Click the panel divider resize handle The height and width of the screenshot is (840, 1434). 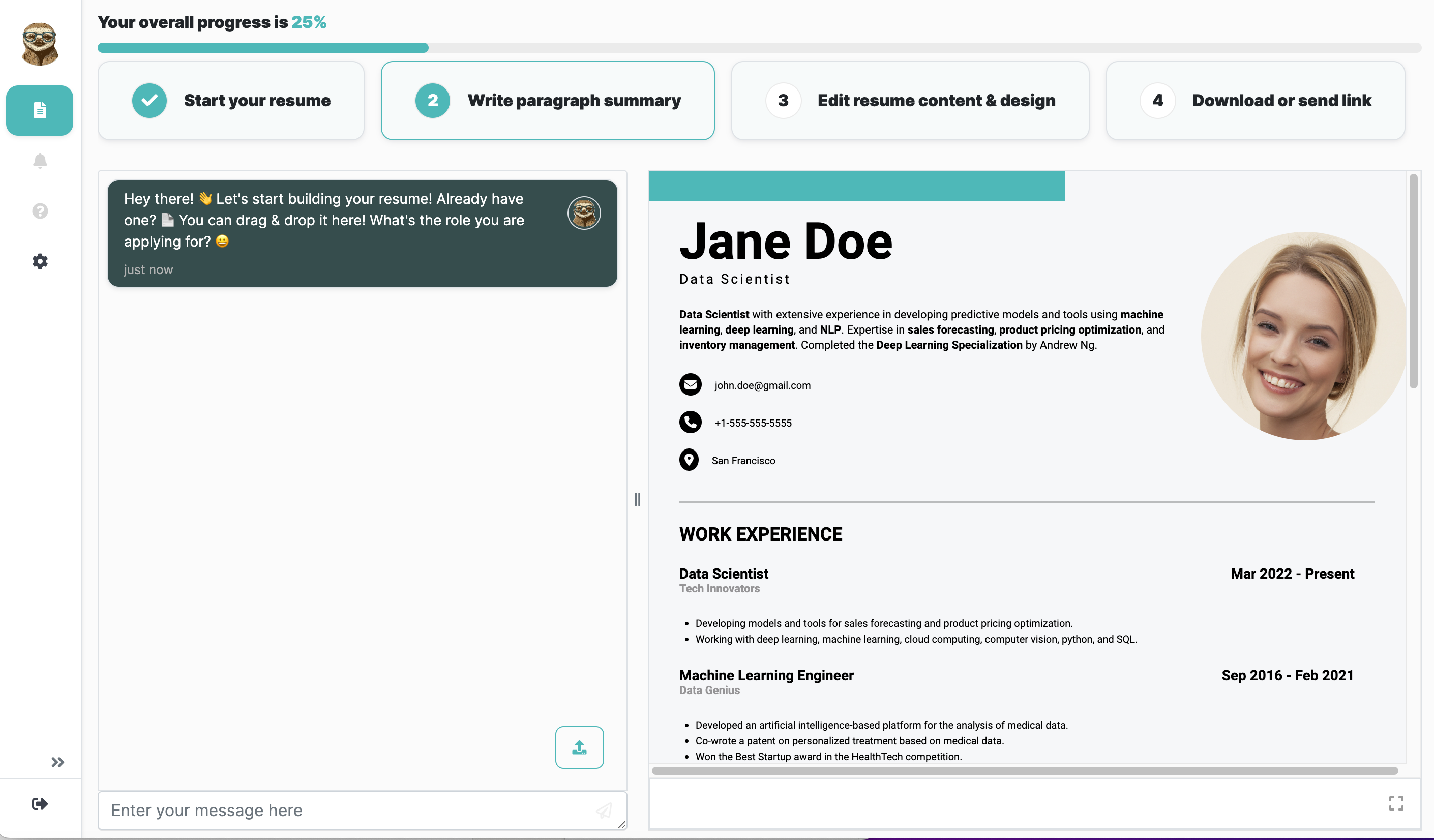coord(637,499)
